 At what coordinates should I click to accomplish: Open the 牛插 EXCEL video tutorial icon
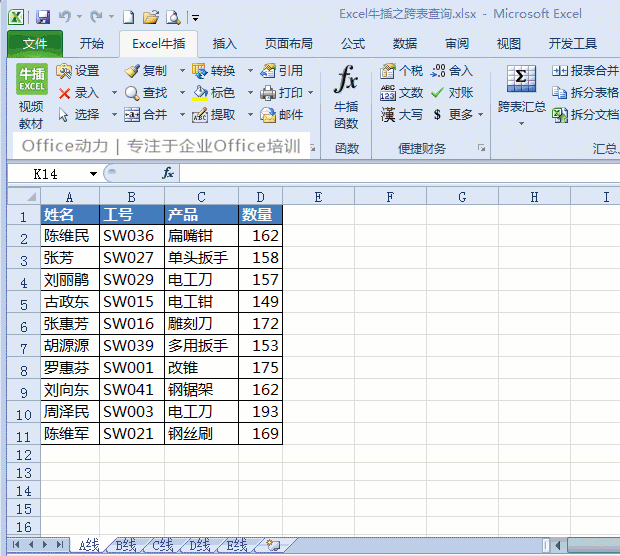pos(32,79)
